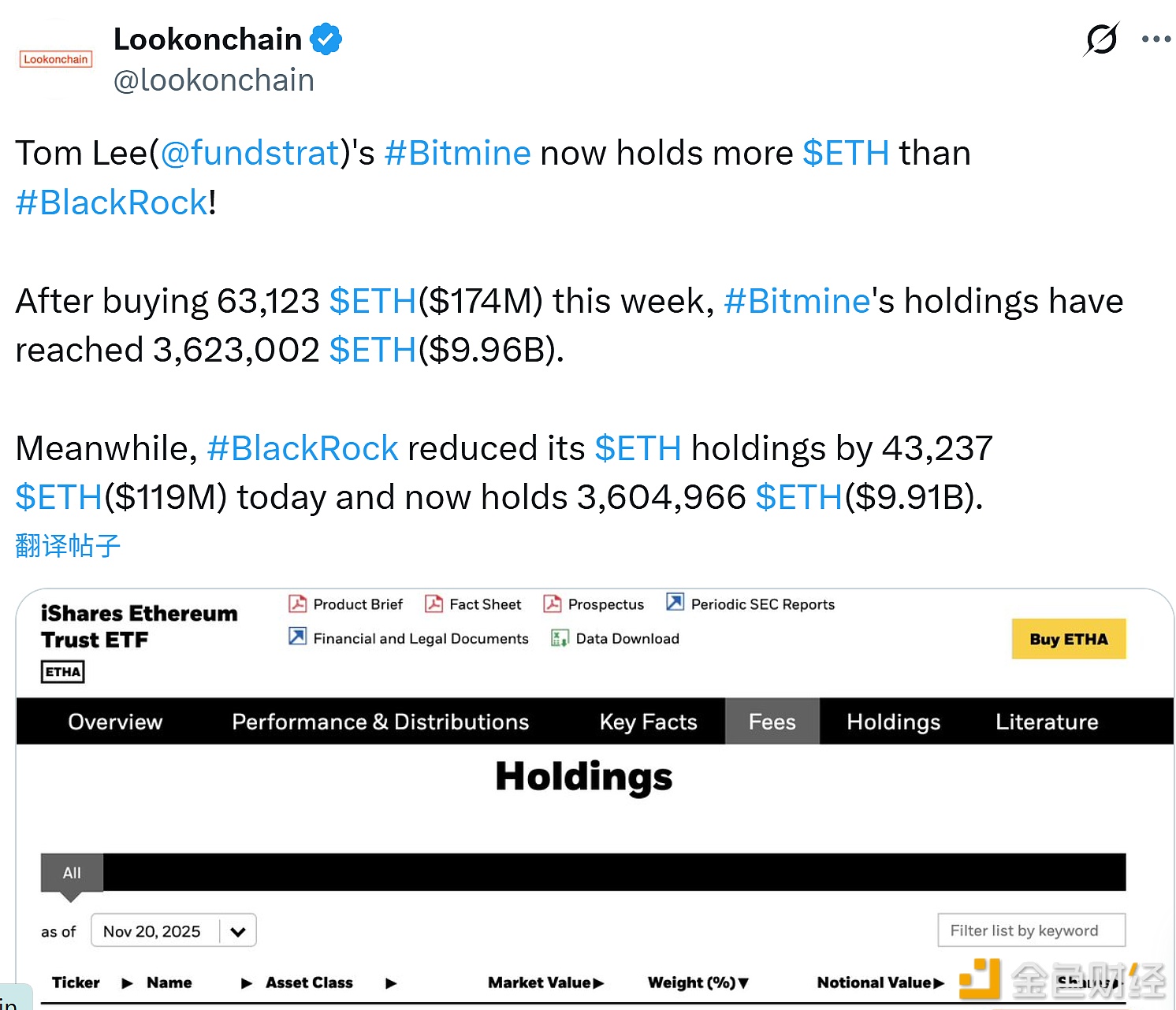1176x1010 pixels.
Task: Switch to the Performance & Distributions tab
Action: click(x=380, y=721)
